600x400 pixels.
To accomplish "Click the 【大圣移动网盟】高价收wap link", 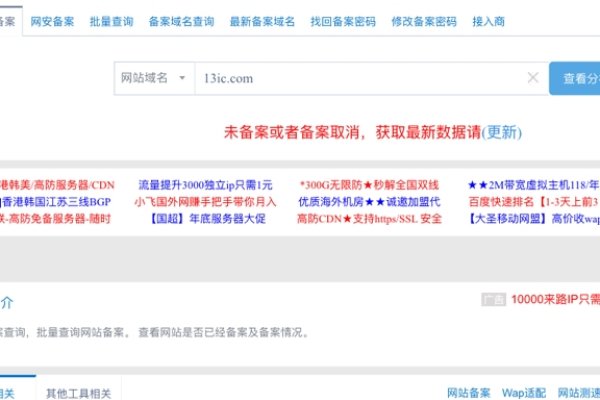I will pyautogui.click(x=533, y=219).
